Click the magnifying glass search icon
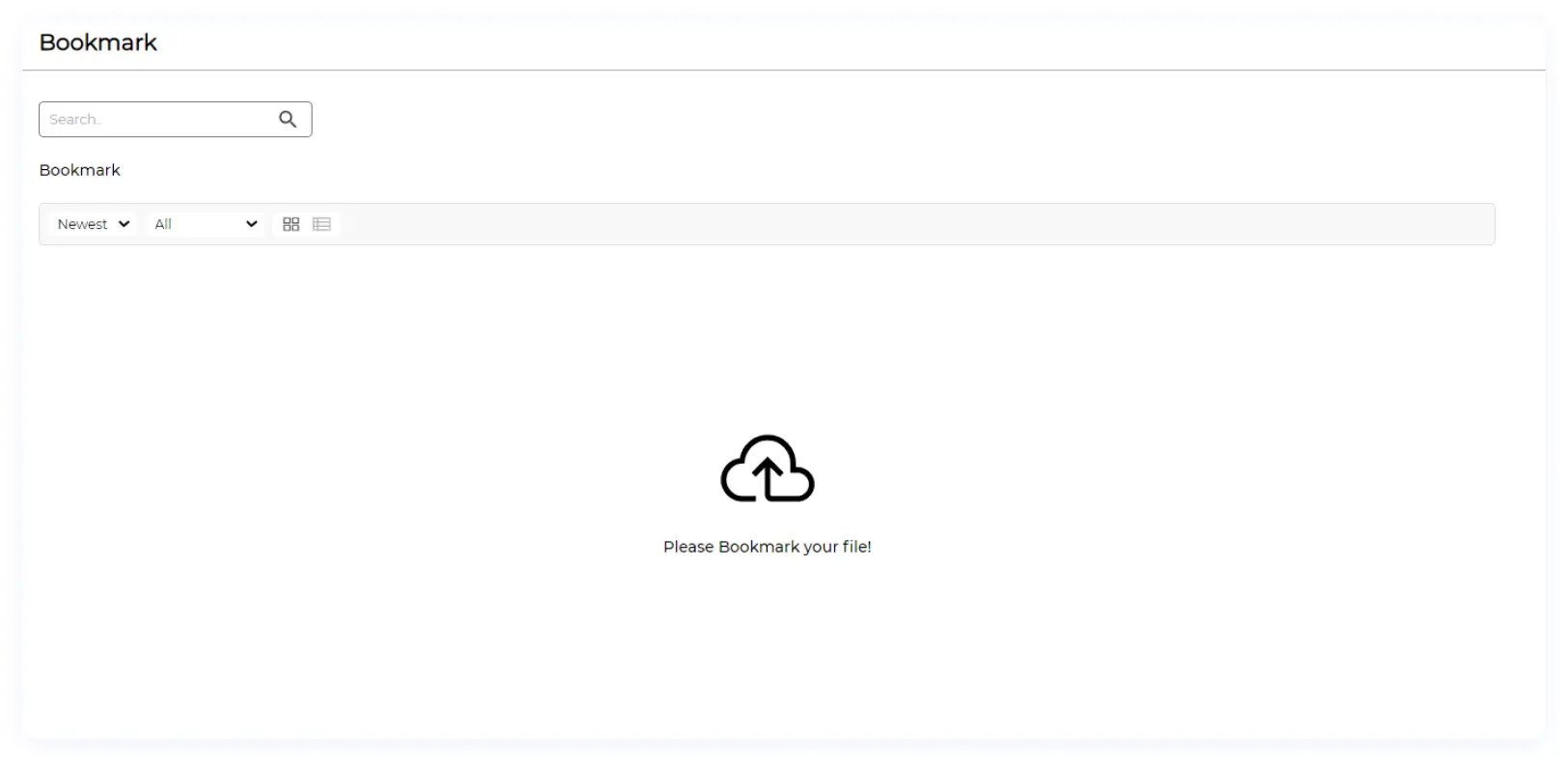The image size is (1568, 765). 288,119
